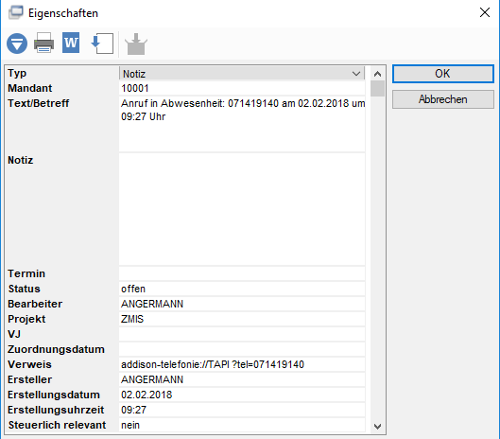Image resolution: width=500 pixels, height=439 pixels.
Task: Select the Zuordnungsdatum row label
Action: click(x=56, y=350)
